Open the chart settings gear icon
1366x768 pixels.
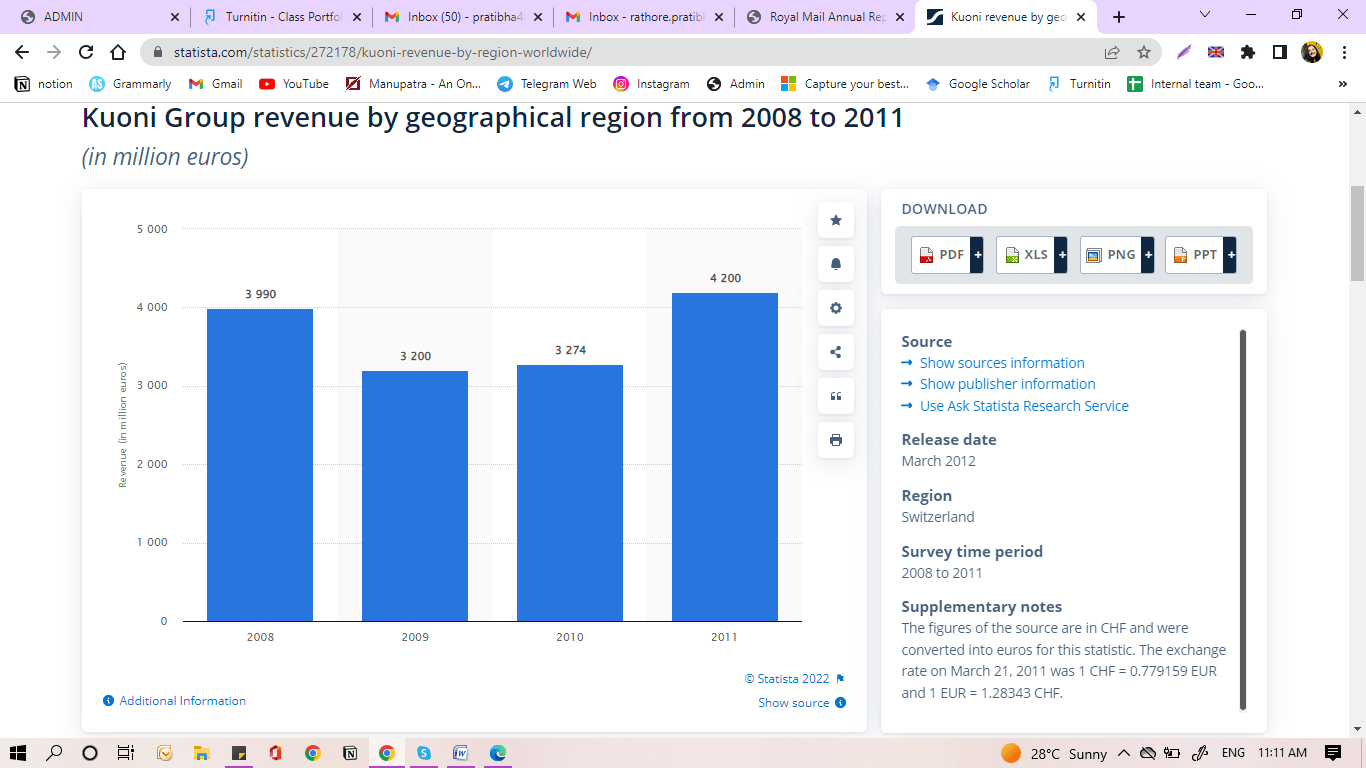tap(835, 308)
